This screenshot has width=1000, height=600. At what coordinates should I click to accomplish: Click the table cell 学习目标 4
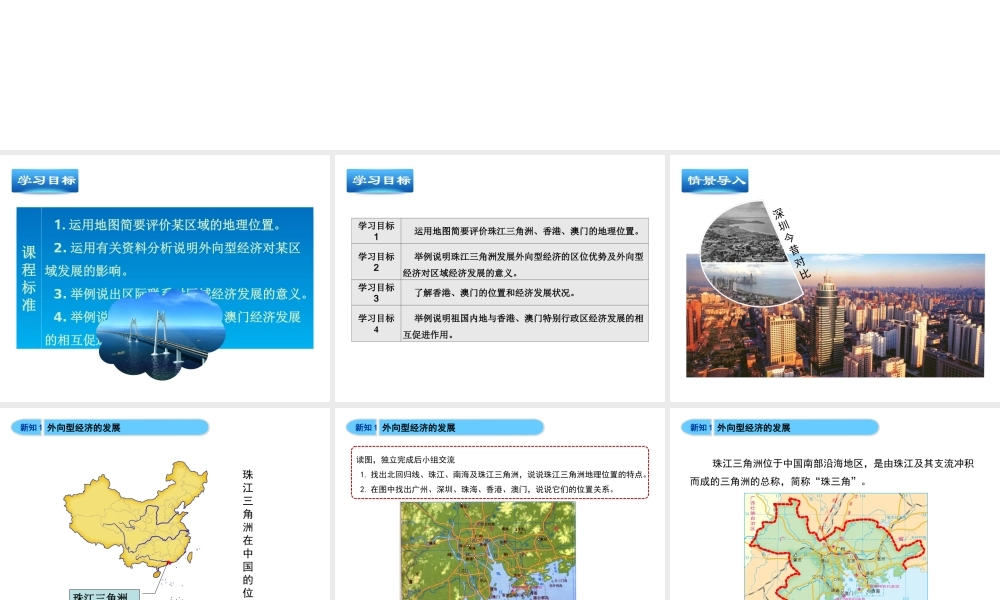(376, 323)
